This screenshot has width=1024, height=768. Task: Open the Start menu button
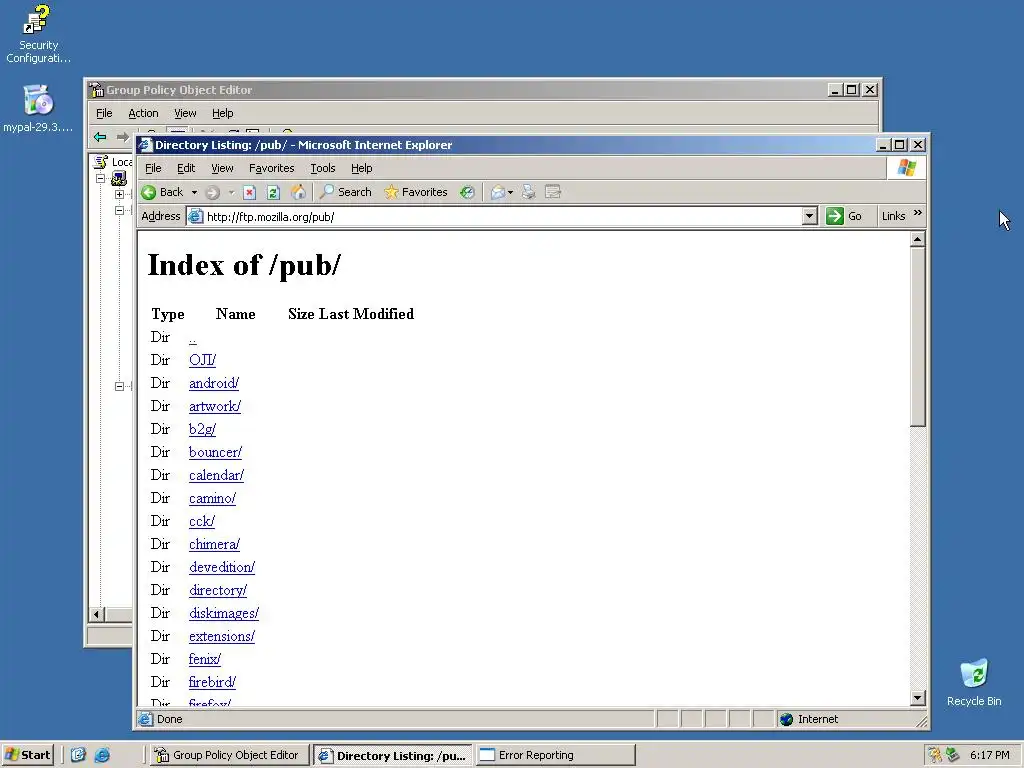click(x=27, y=755)
